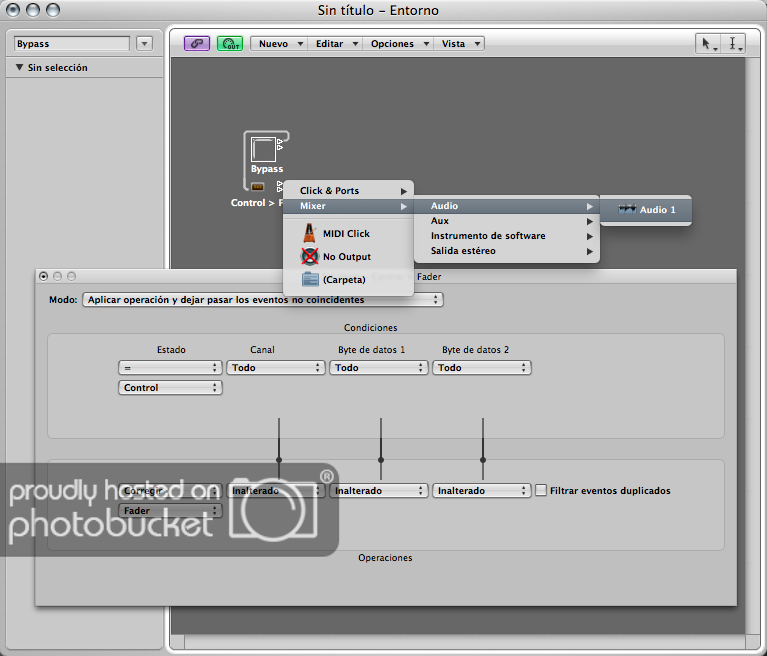Image resolution: width=767 pixels, height=656 pixels.
Task: Select the pointer tool in toolbar
Action: click(708, 44)
